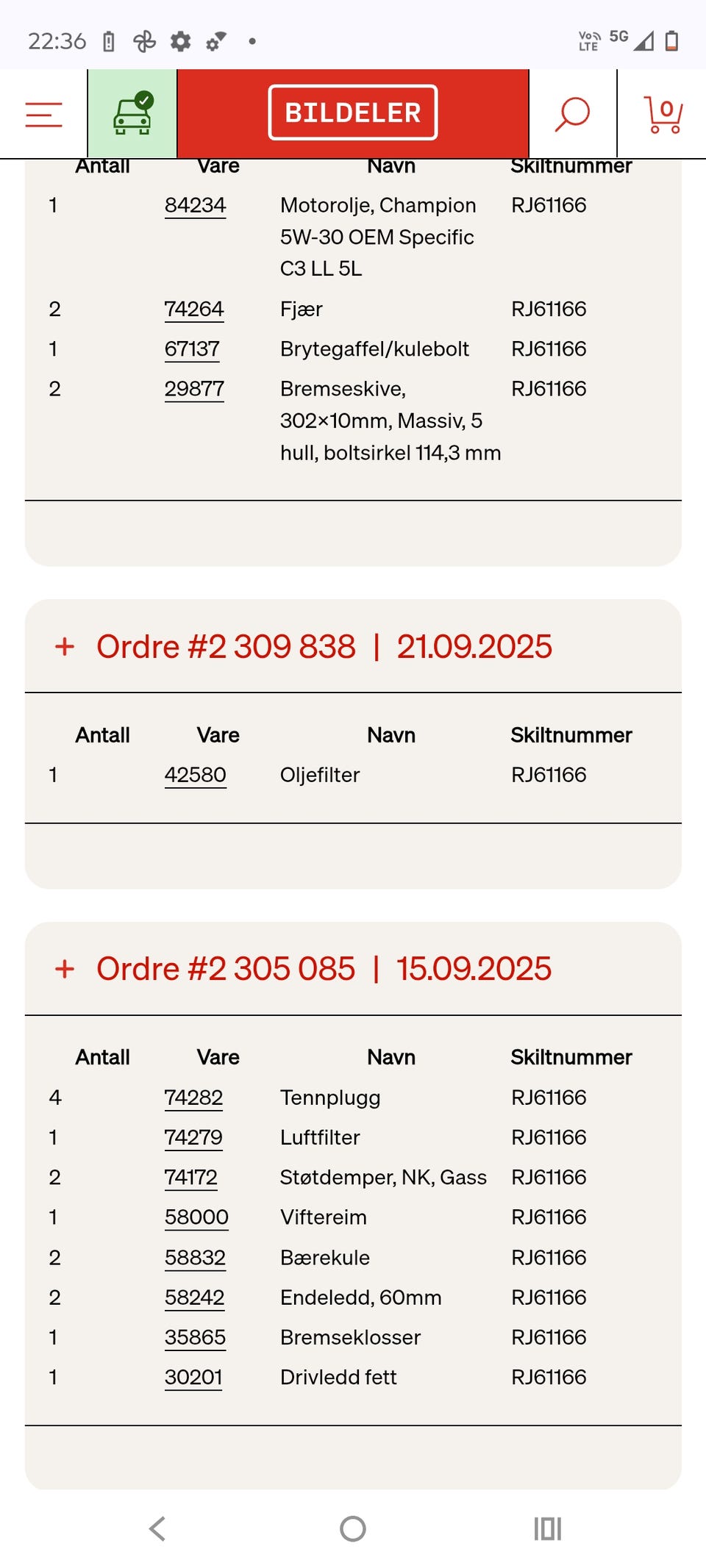Expand order #2 309 838 plus icon
The width and height of the screenshot is (706, 1568).
(x=65, y=647)
